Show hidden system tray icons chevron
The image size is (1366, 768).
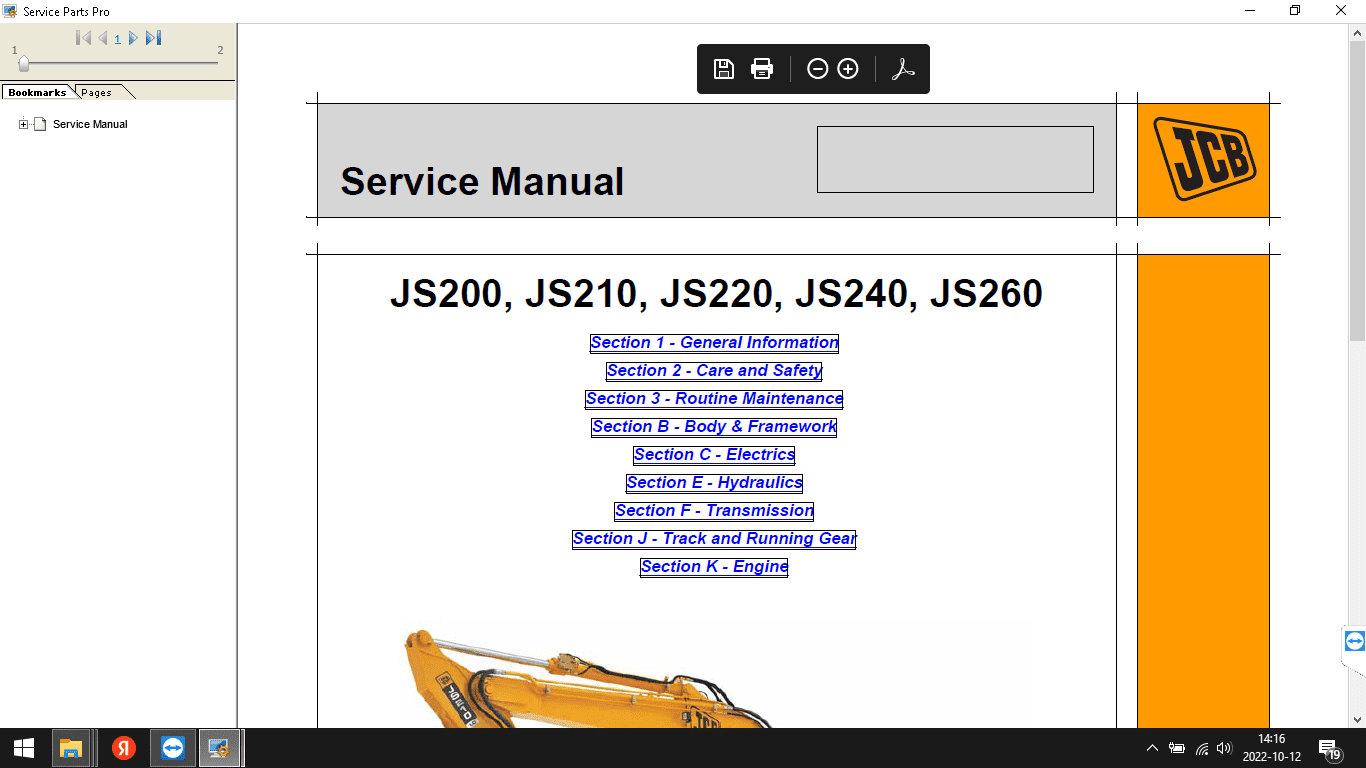point(1152,748)
